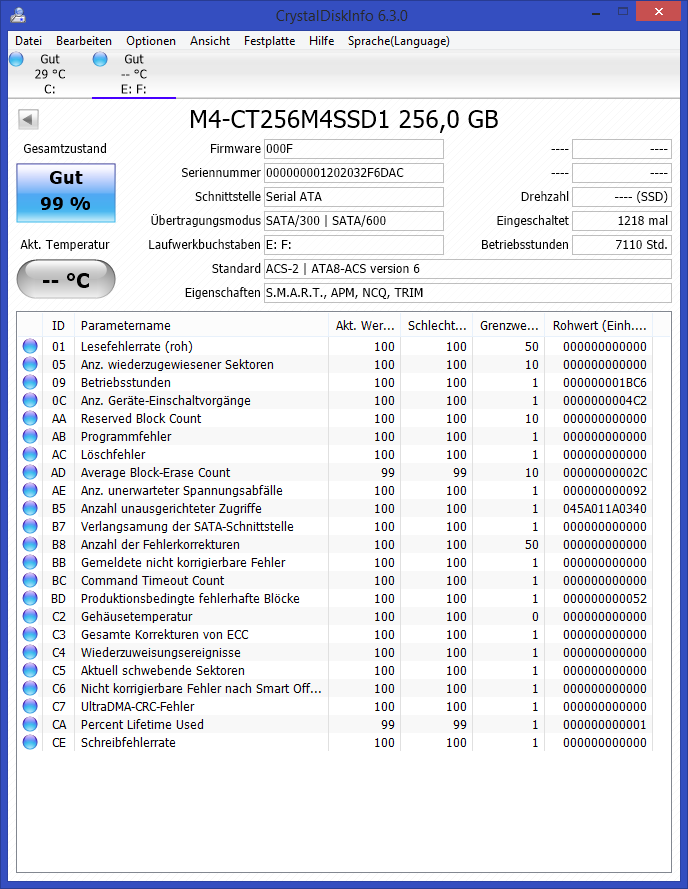Click status icon for row C6 Nicht korrigierbare Fehler
Viewport: 688px width, 889px height.
(30, 688)
